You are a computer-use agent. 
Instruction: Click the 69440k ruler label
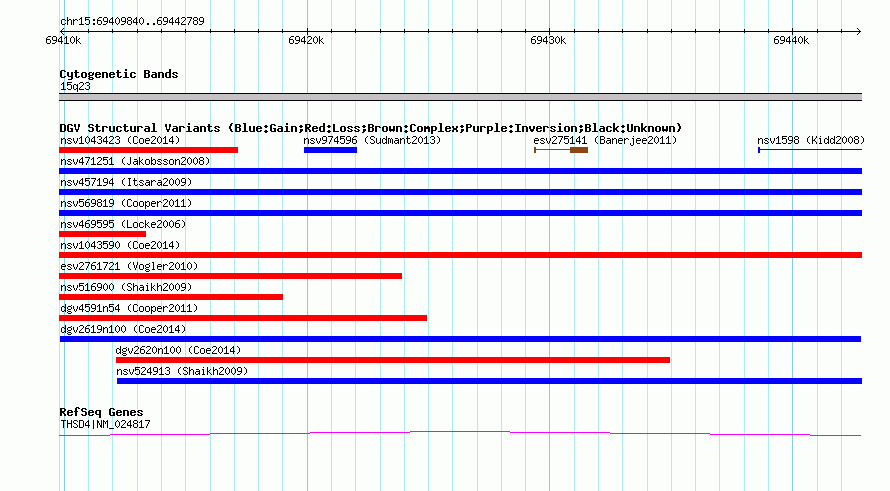click(791, 40)
